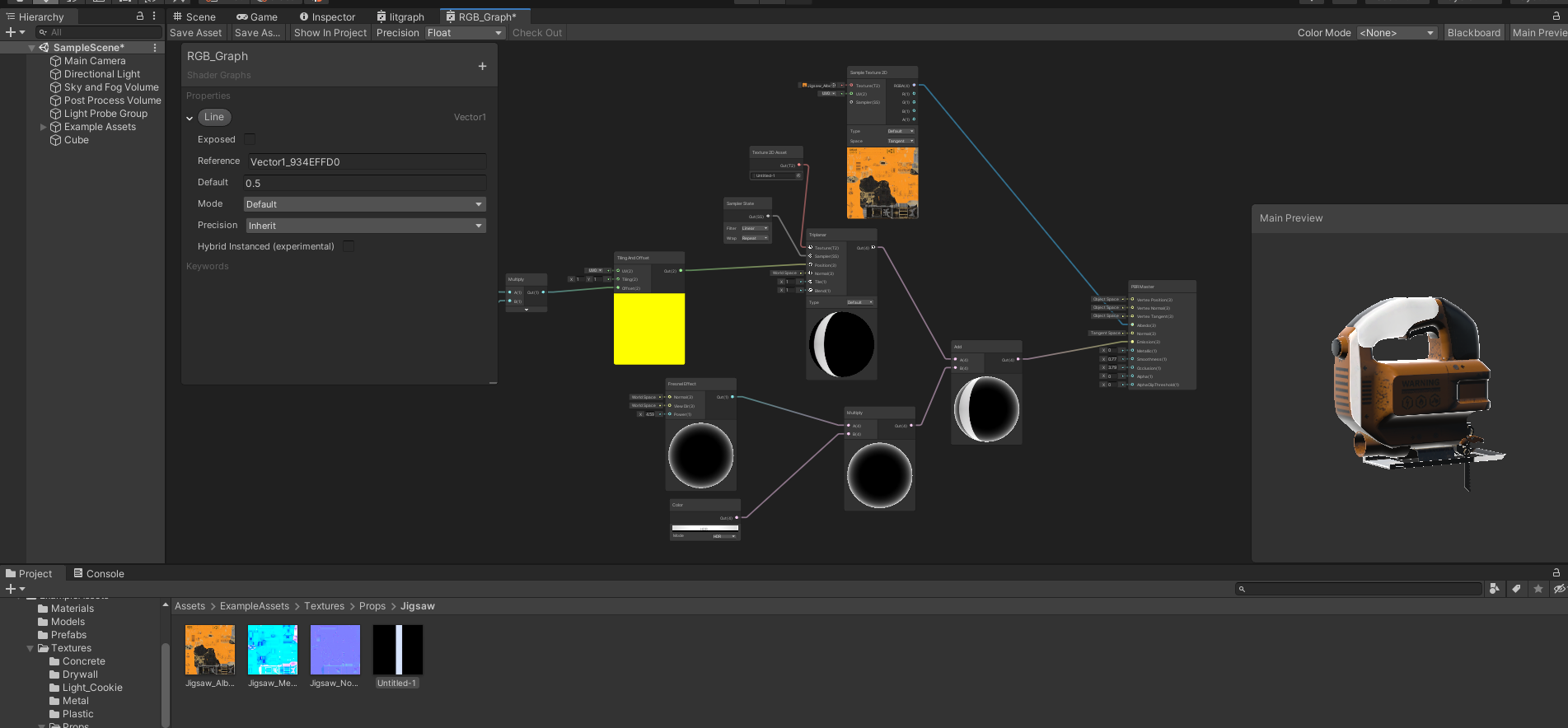Go to Props in breadcrumb path
This screenshot has width=1568, height=728.
[372, 606]
